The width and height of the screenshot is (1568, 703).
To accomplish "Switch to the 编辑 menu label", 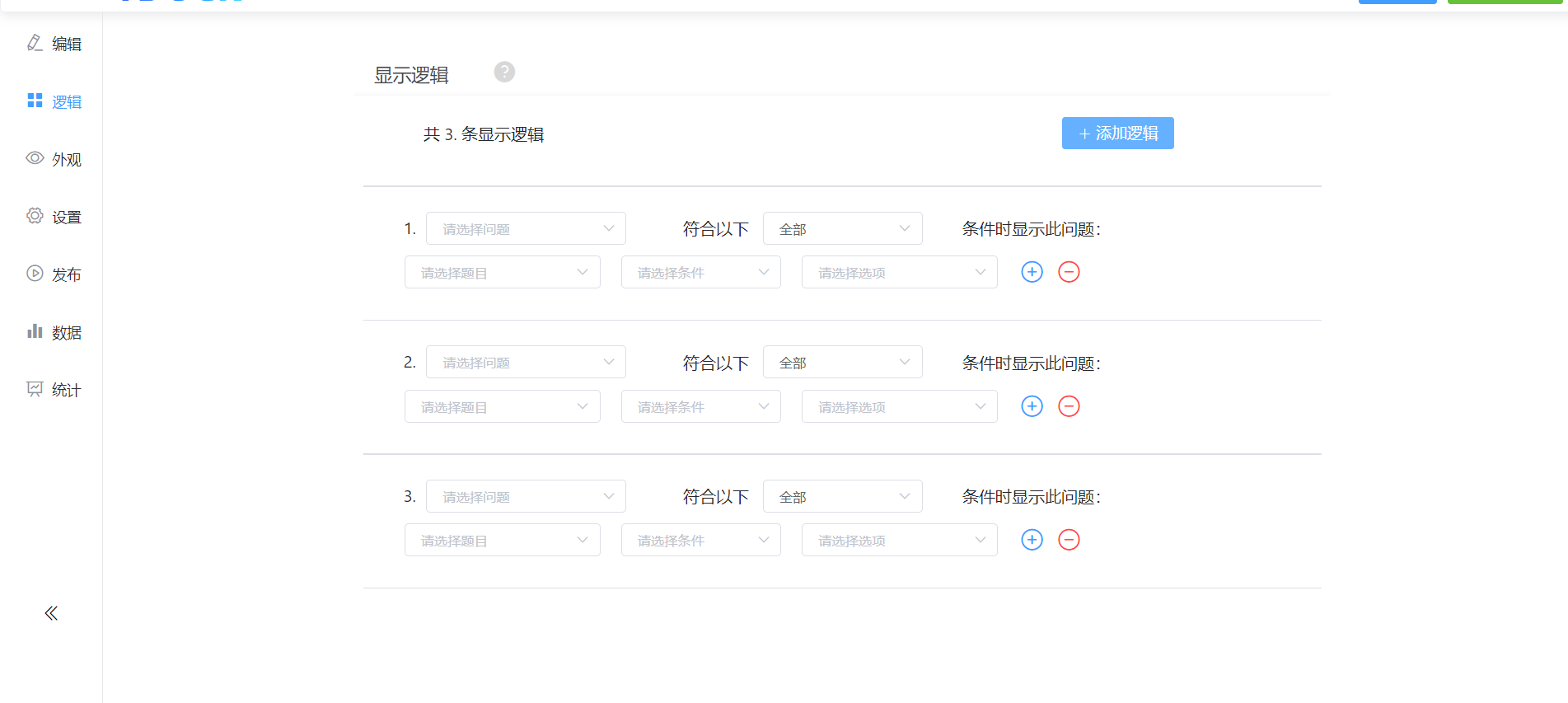I will (67, 44).
